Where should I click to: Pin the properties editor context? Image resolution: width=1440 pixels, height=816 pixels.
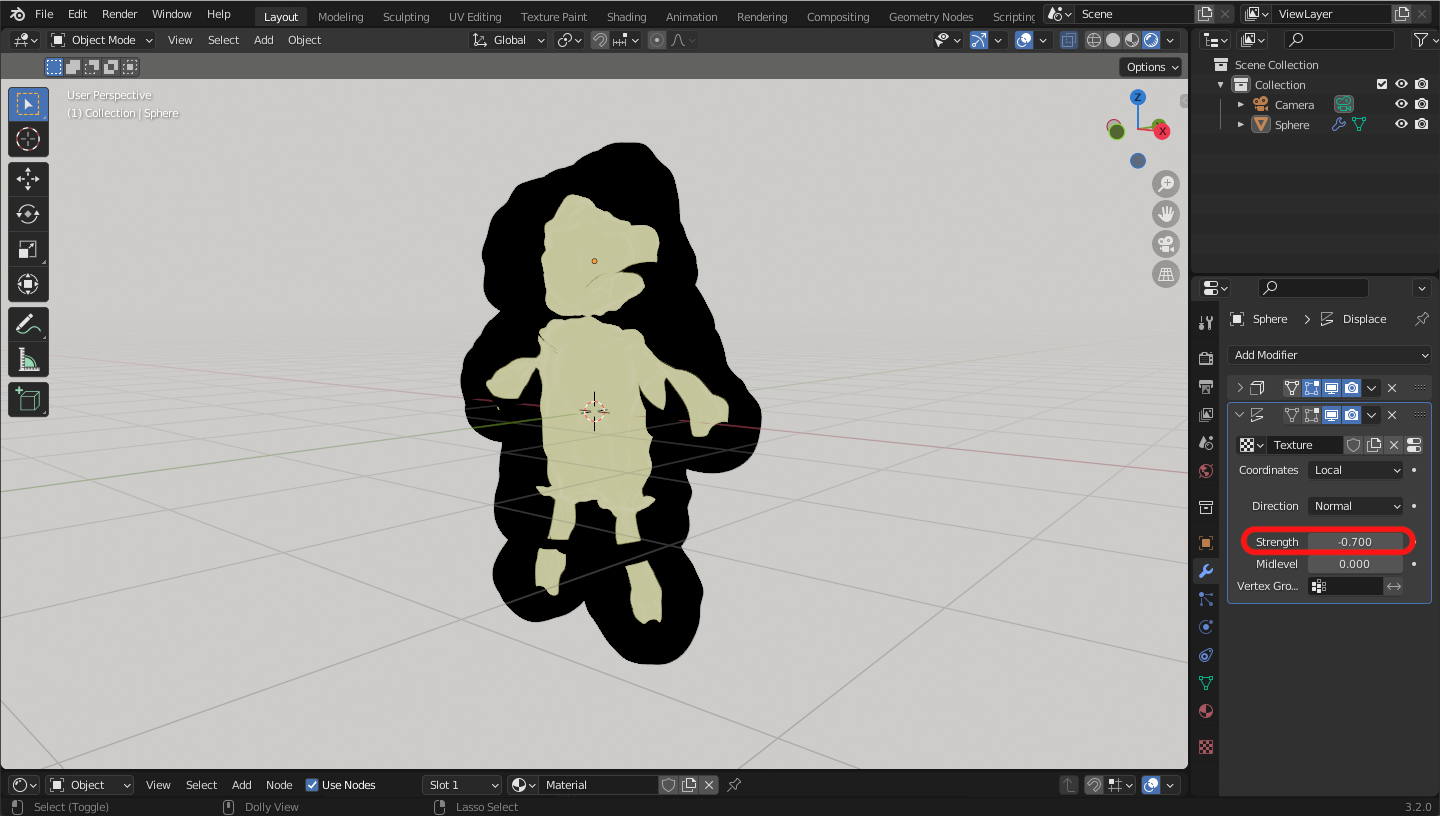[1422, 319]
